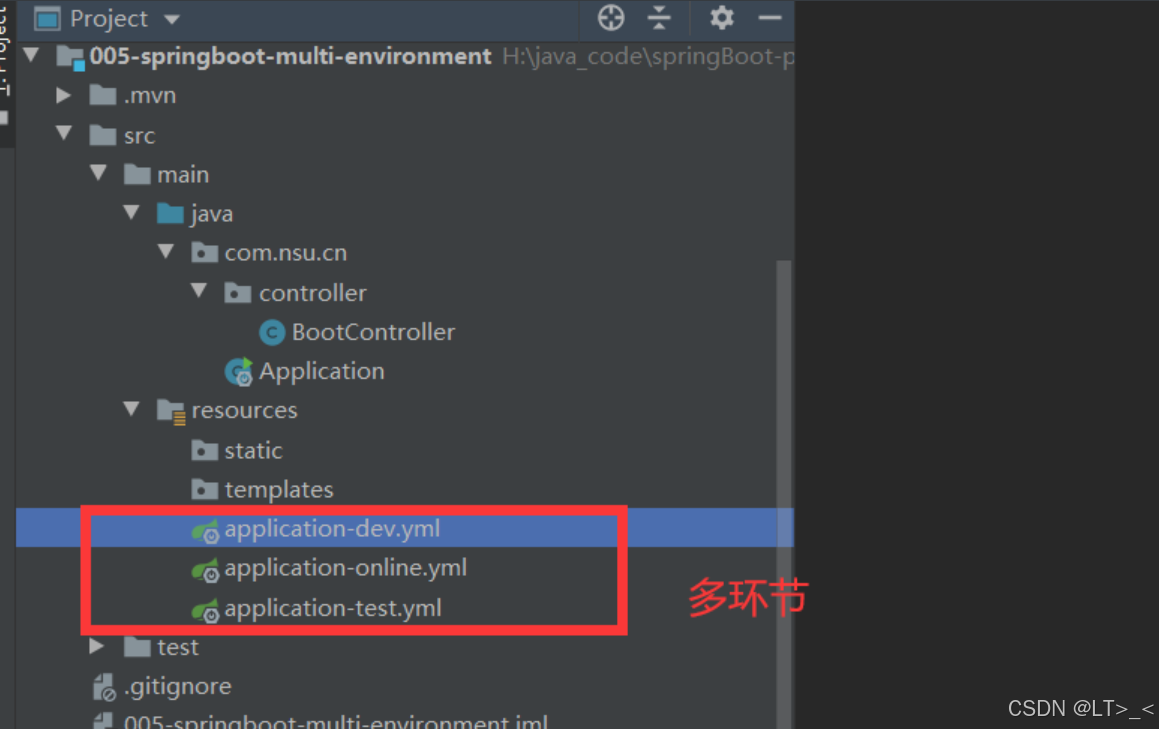Click the Spring icon next to application-test.yml
1159x729 pixels.
[205, 608]
